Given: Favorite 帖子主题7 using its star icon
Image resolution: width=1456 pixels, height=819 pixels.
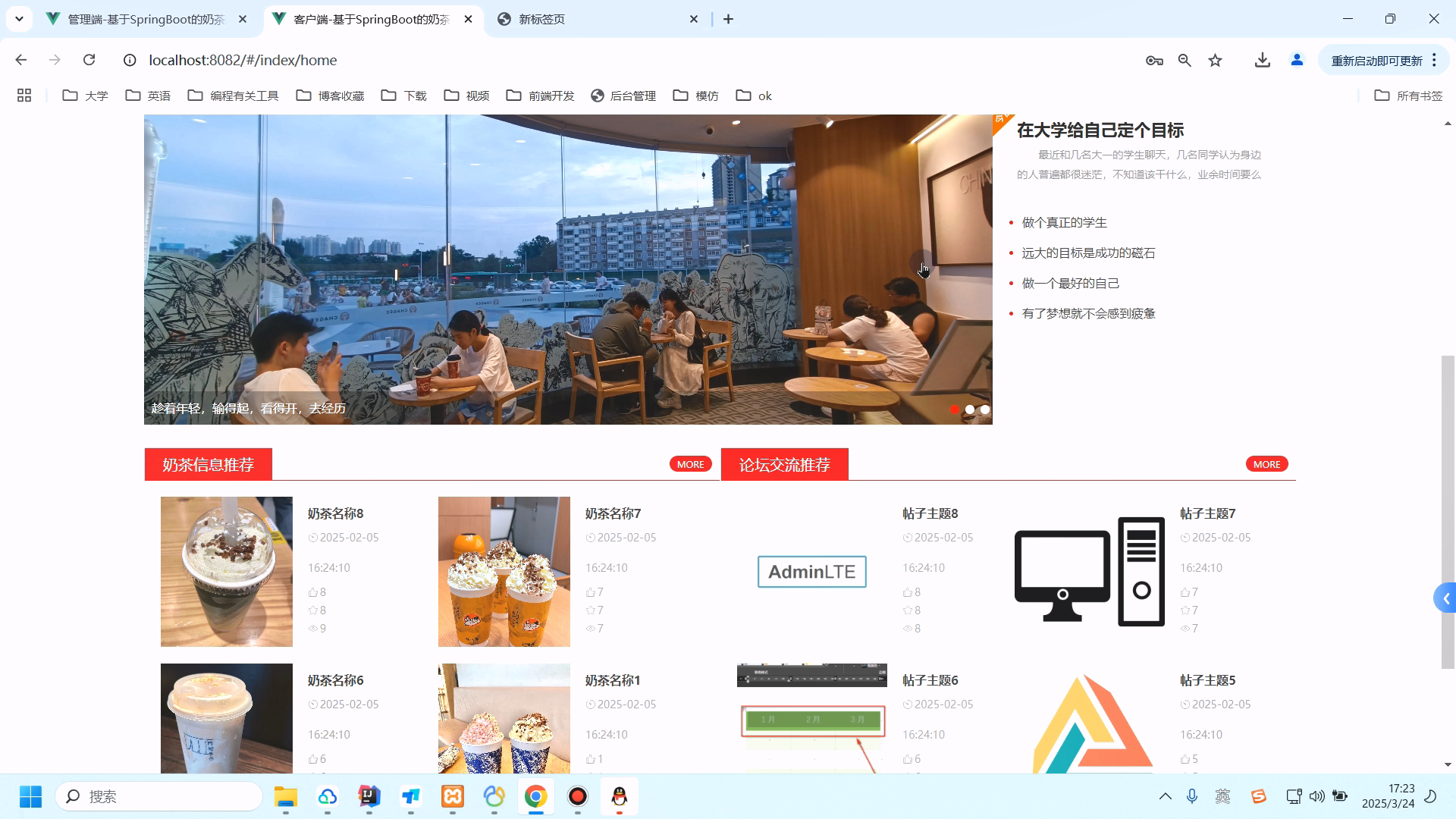Looking at the screenshot, I should click(1185, 610).
